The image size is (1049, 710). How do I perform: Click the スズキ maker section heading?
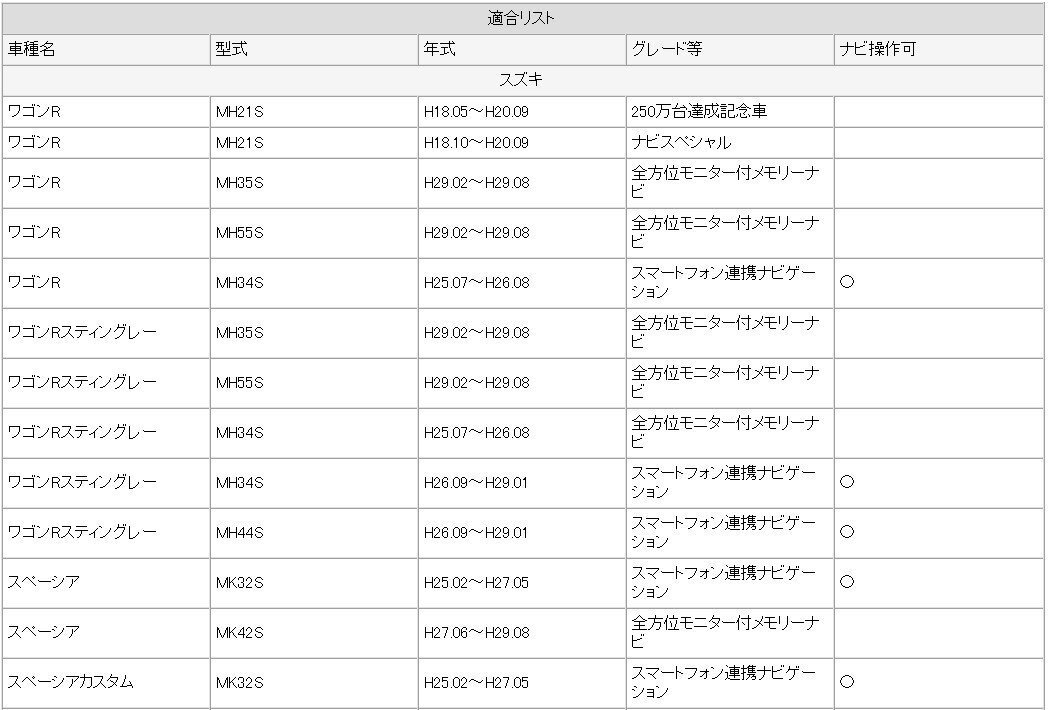click(520, 80)
